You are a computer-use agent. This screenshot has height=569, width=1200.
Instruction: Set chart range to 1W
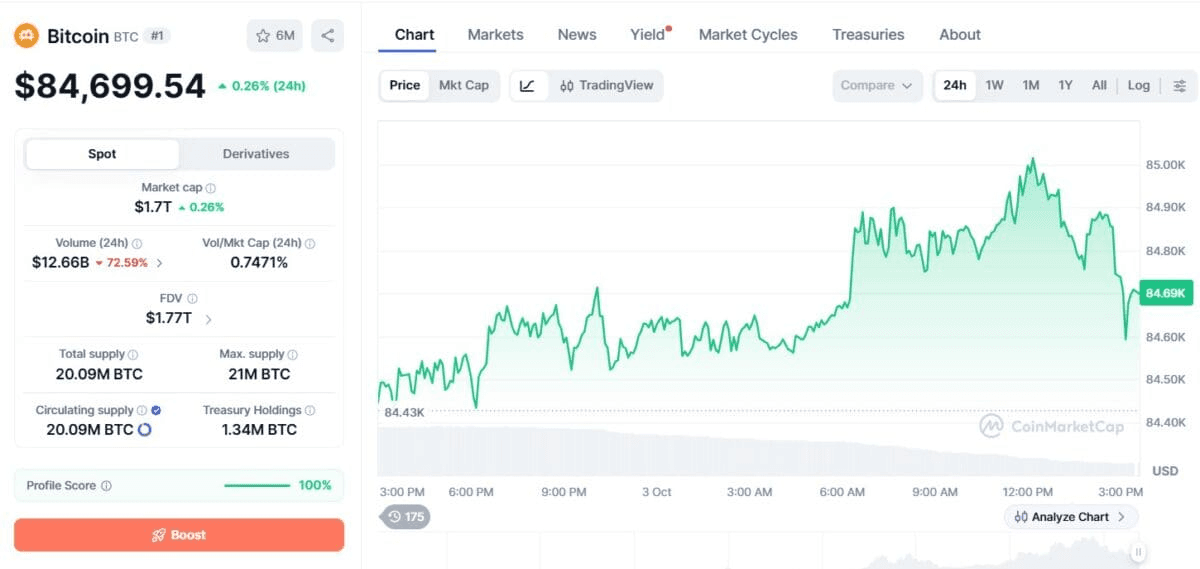994,86
